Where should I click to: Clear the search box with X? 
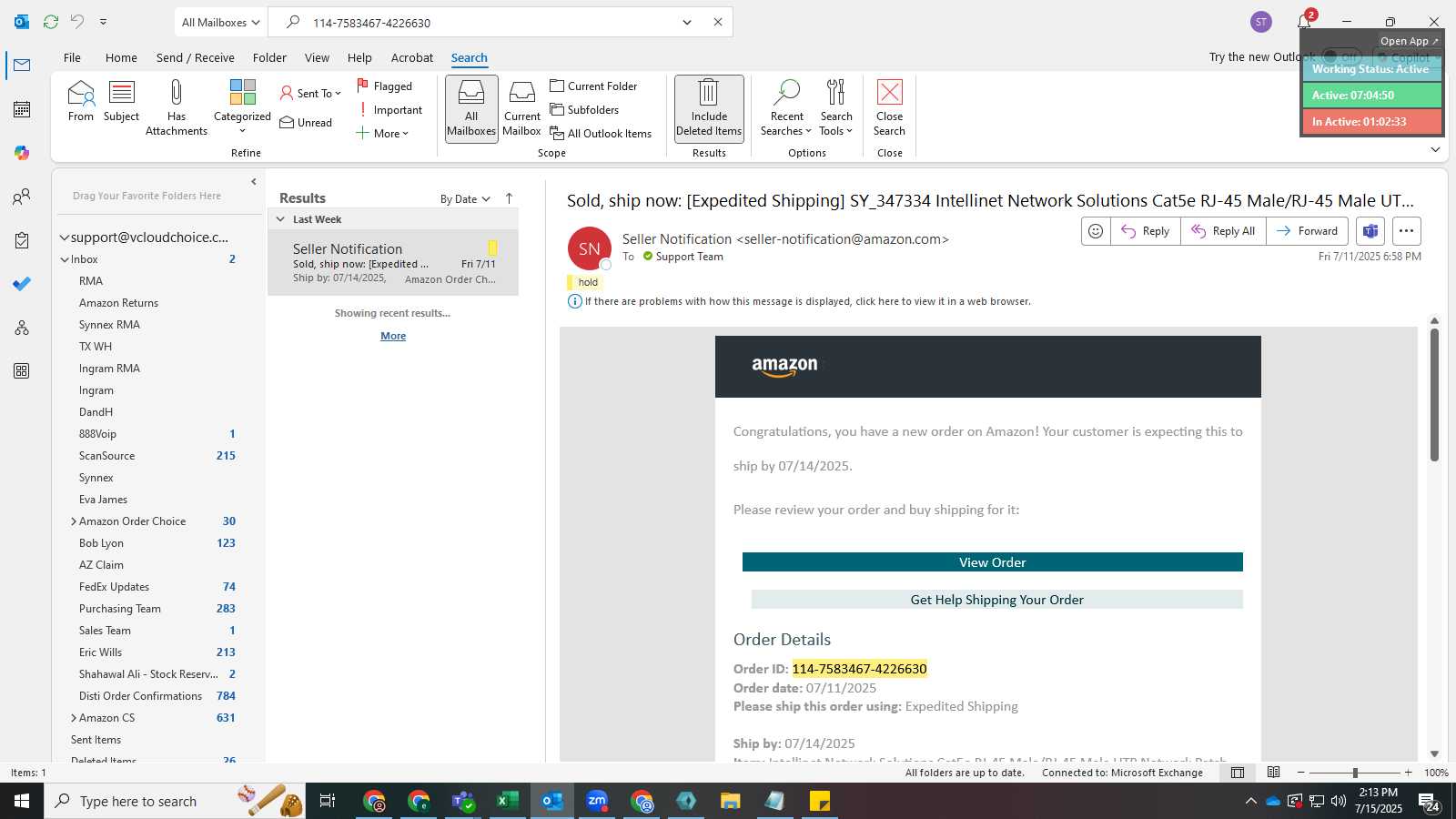tap(718, 22)
